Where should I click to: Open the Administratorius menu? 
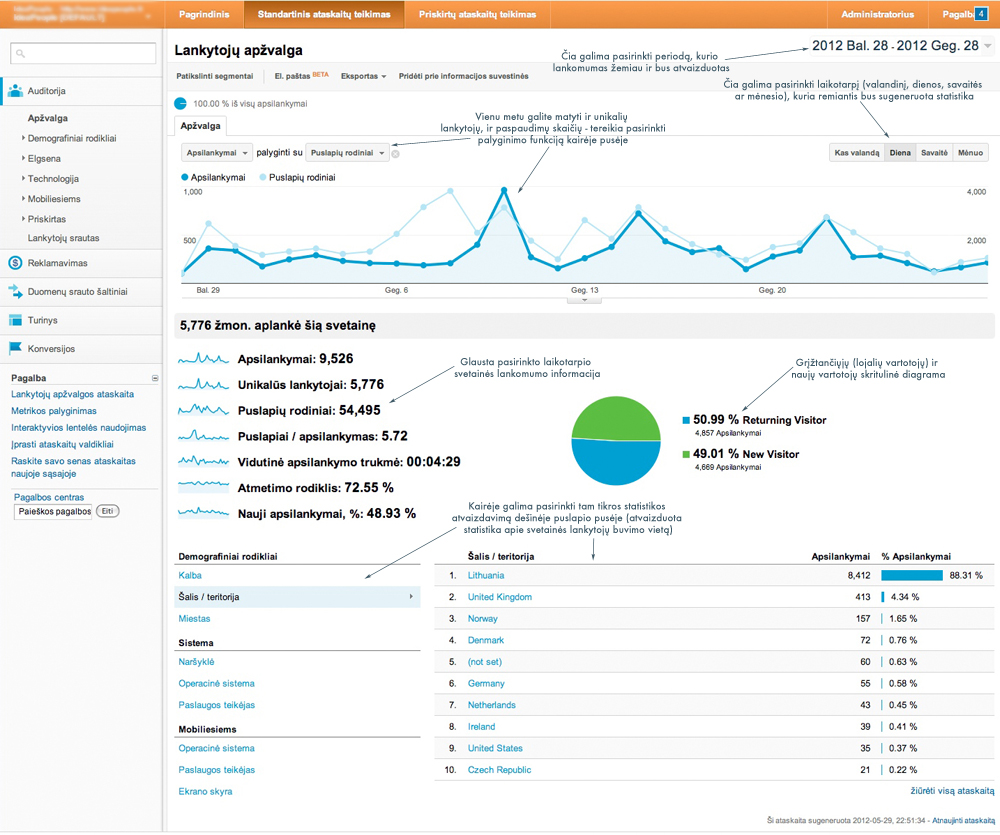pos(878,14)
